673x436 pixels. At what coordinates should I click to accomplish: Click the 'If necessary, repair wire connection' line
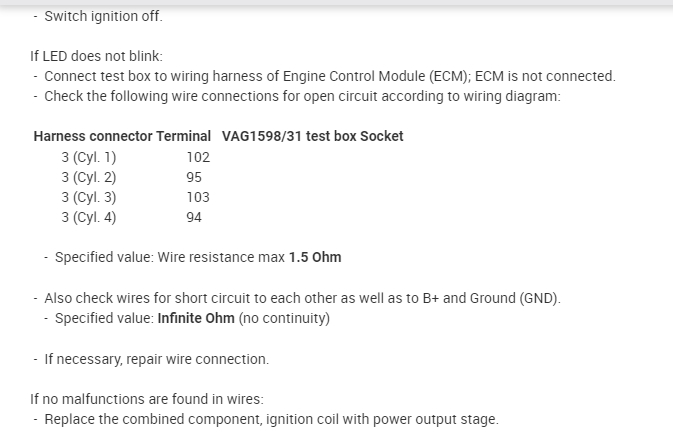tap(156, 359)
